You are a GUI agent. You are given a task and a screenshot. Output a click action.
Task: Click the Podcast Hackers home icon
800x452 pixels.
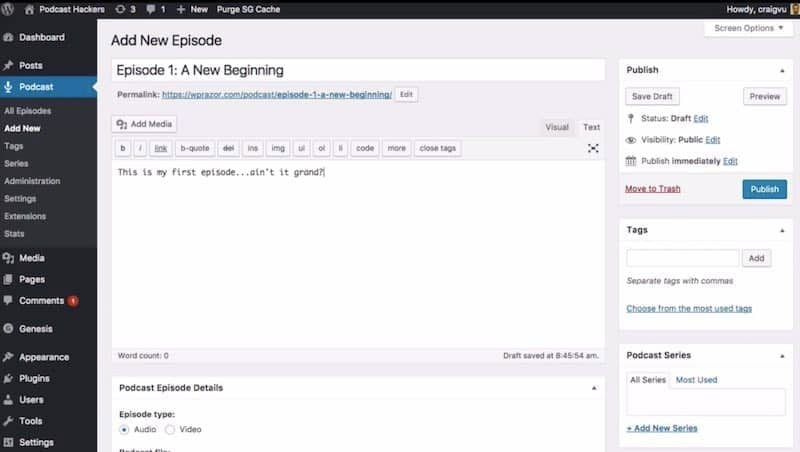coord(29,9)
